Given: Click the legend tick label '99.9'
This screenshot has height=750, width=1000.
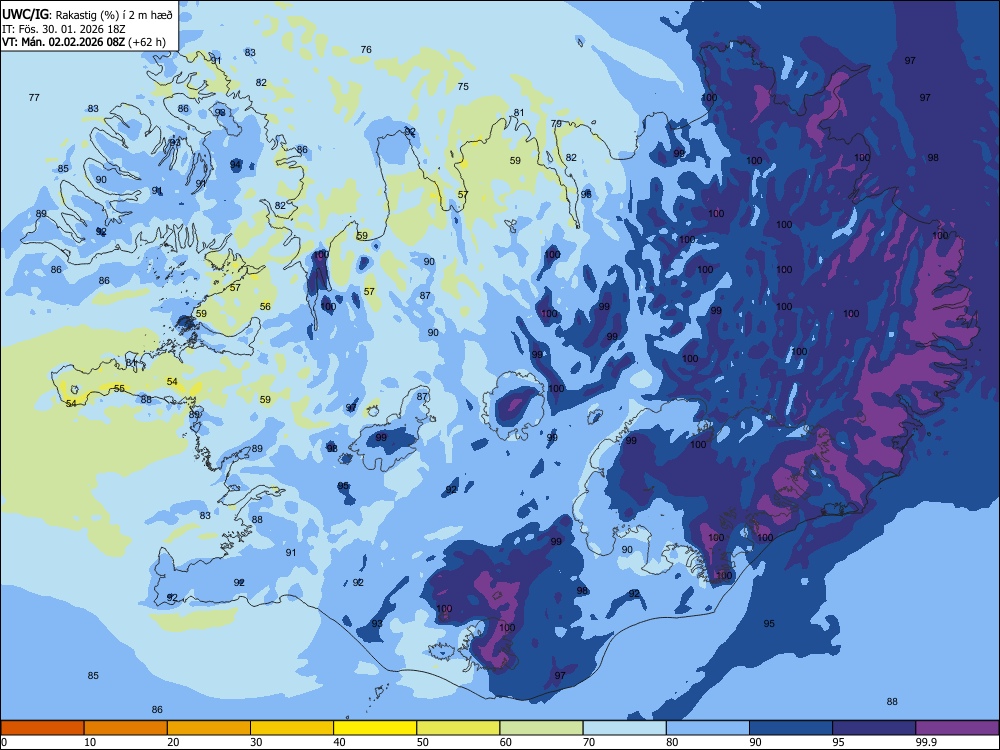Looking at the screenshot, I should (925, 742).
